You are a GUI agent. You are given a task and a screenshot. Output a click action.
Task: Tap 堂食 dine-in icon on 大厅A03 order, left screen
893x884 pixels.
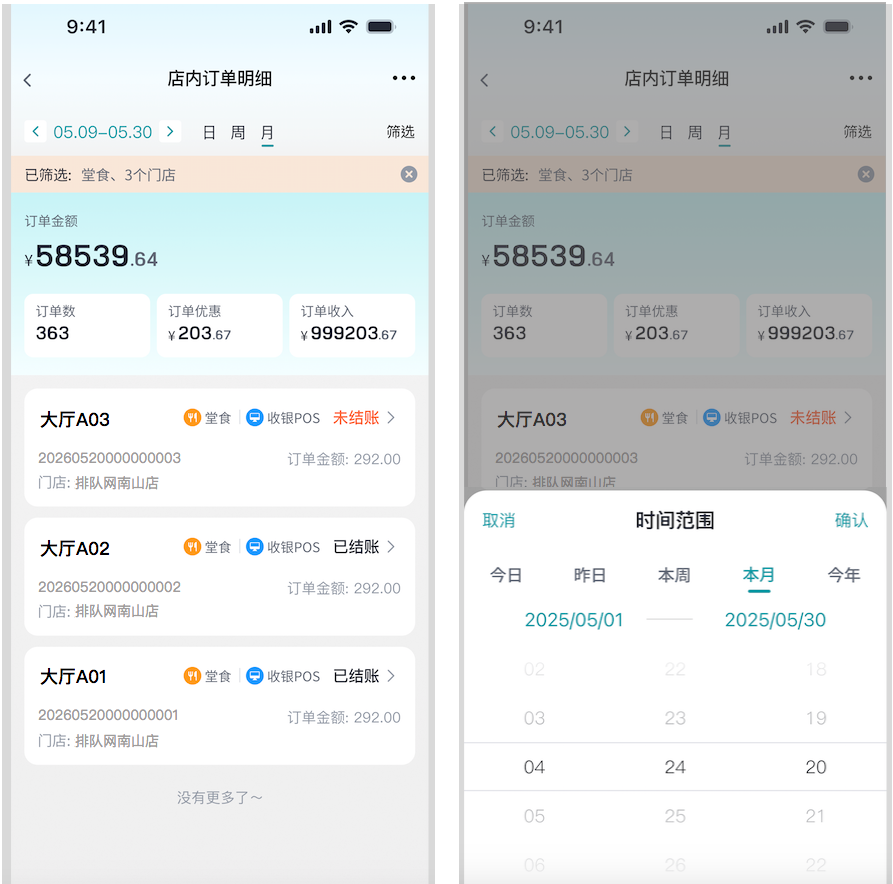point(192,418)
